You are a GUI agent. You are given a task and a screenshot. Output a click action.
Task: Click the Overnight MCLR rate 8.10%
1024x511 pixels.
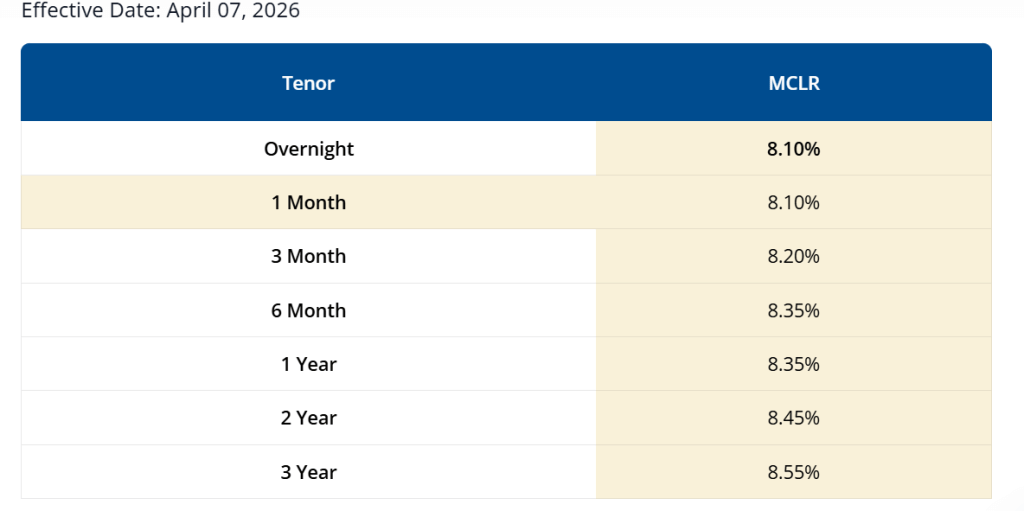point(793,149)
